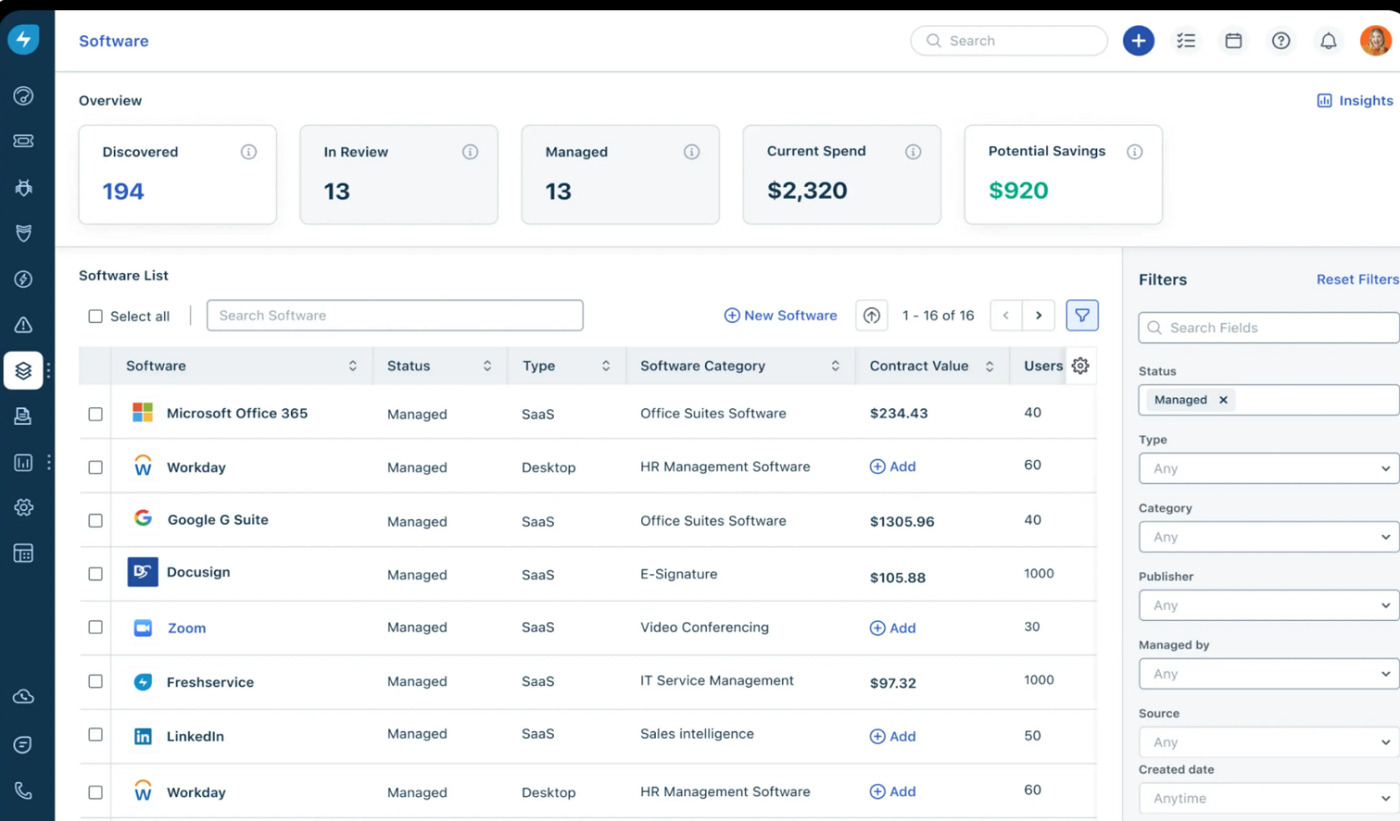Open the Created date dropdown showing Anytime

tap(1268, 798)
